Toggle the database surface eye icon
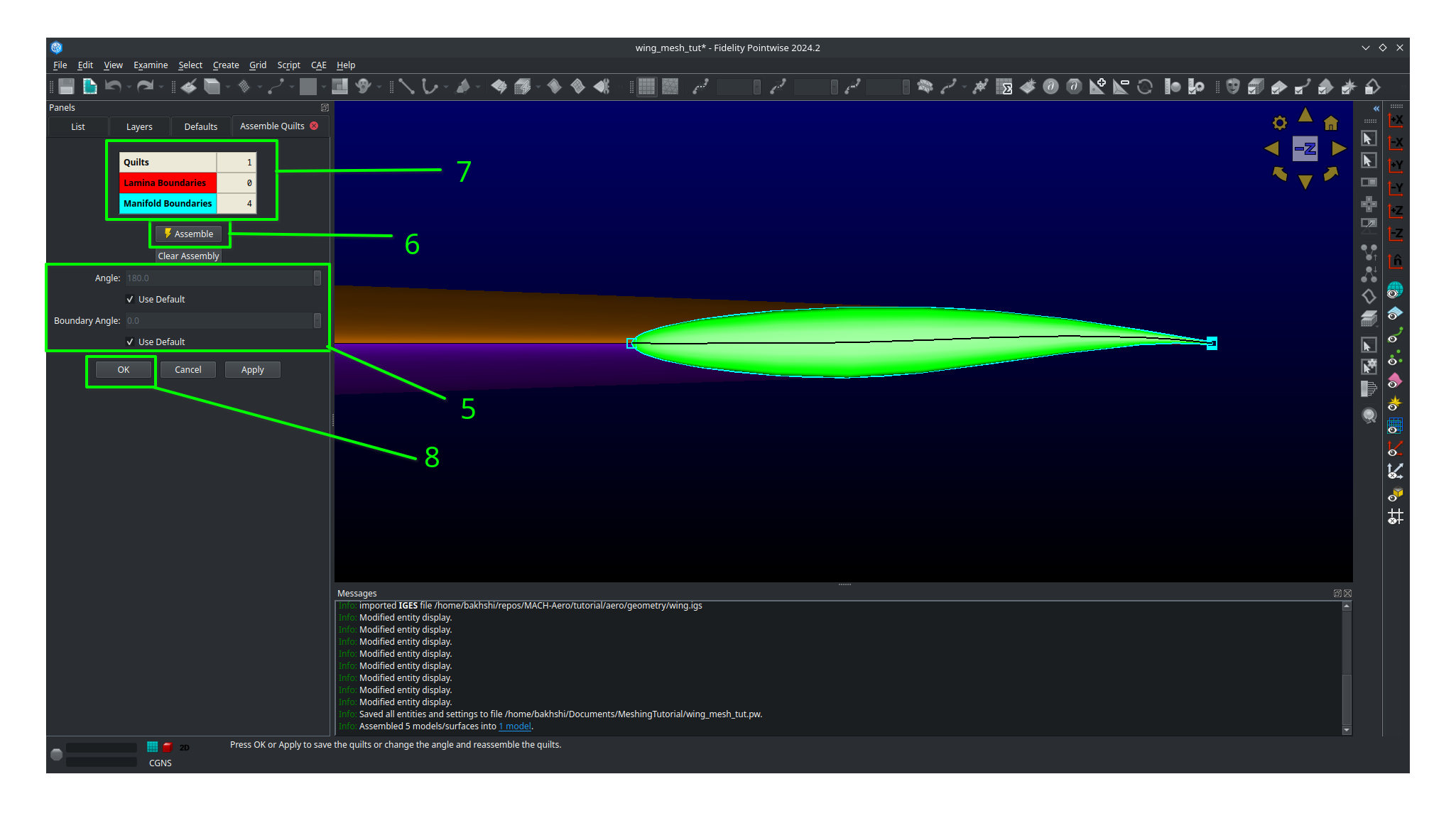The height and width of the screenshot is (828, 1456). (1394, 313)
